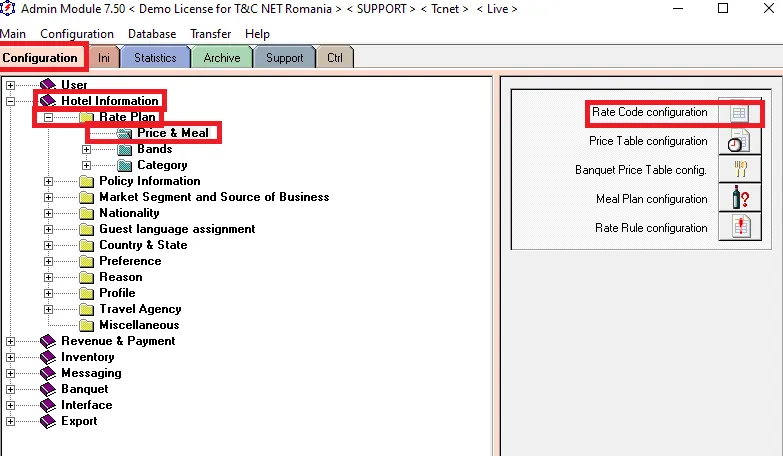Expand the Messaging node
Viewport: 783px width, 456px height.
tap(10, 373)
